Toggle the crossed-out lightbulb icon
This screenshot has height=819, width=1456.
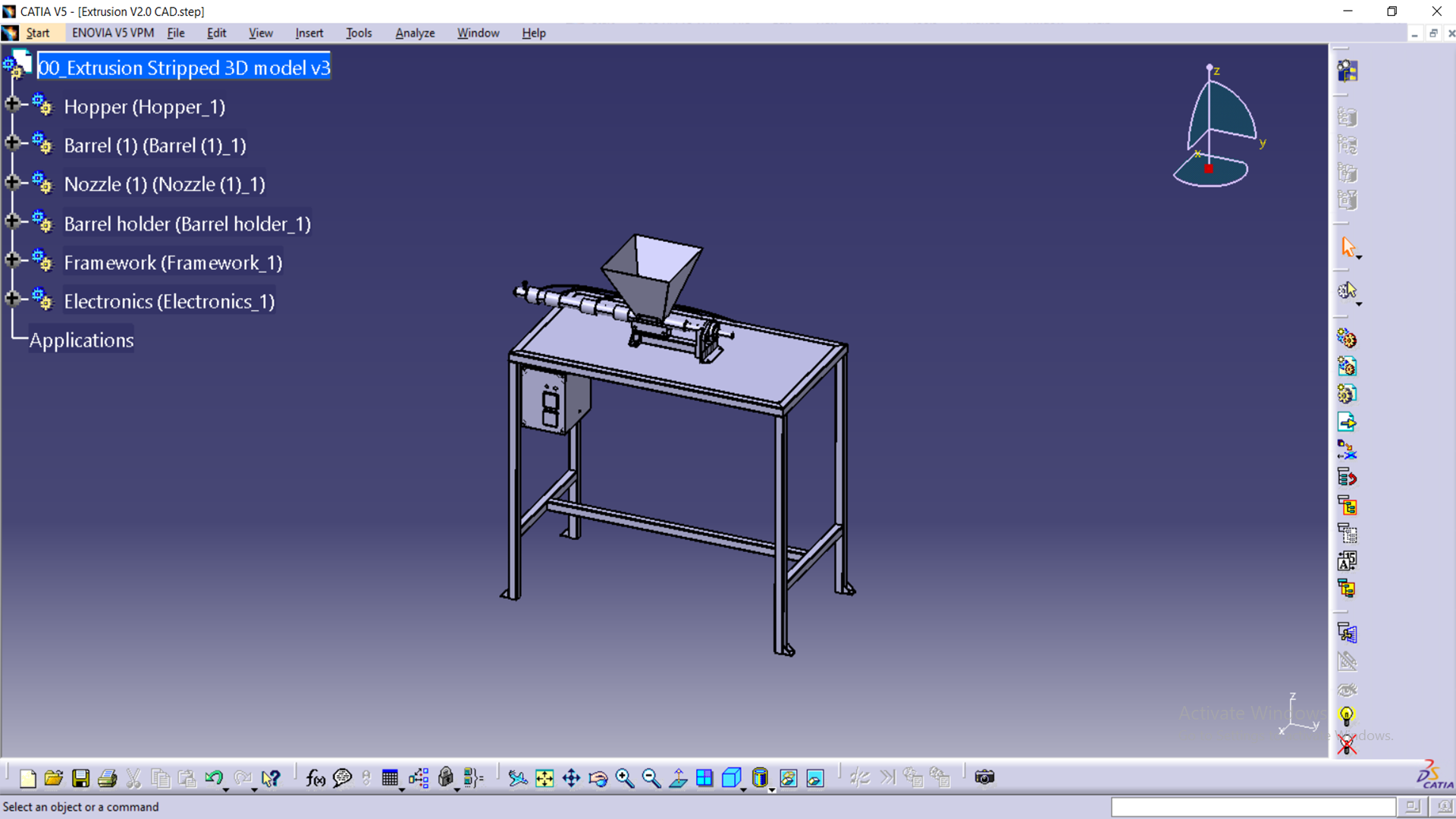[x=1347, y=745]
